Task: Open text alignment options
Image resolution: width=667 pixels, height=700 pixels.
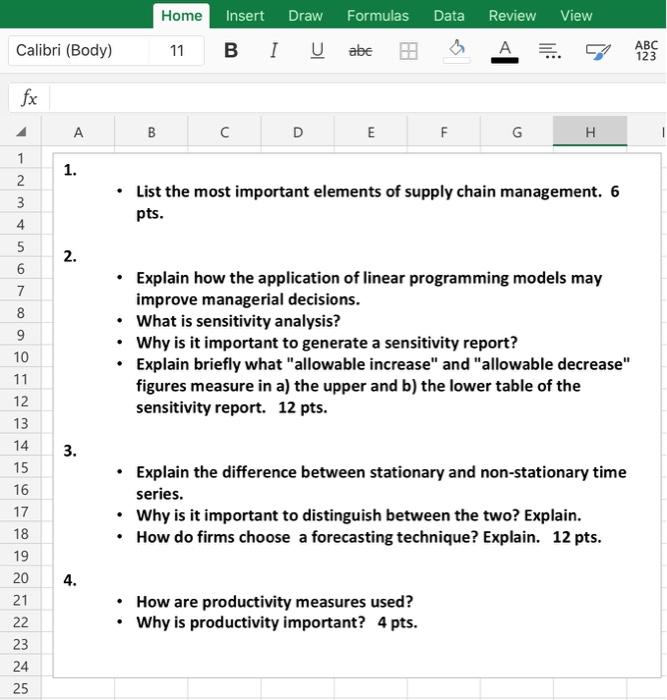Action: (x=550, y=51)
